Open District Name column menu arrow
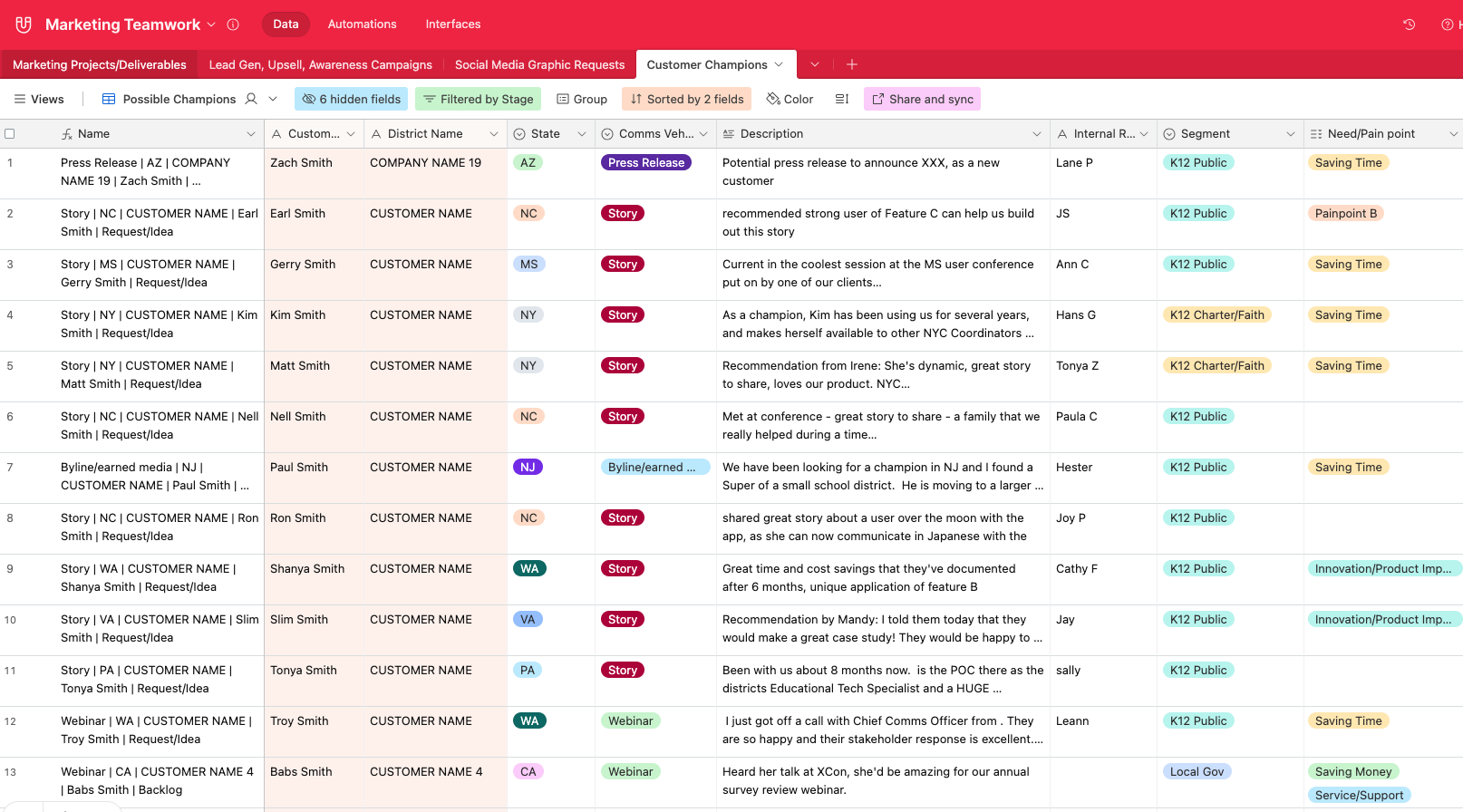 coord(494,134)
